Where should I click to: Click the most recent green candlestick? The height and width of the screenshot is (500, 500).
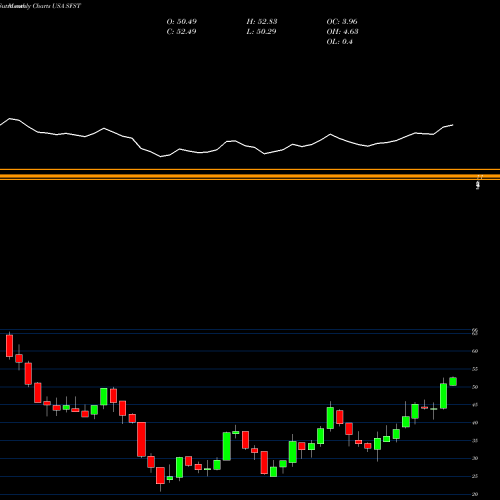coord(453,381)
